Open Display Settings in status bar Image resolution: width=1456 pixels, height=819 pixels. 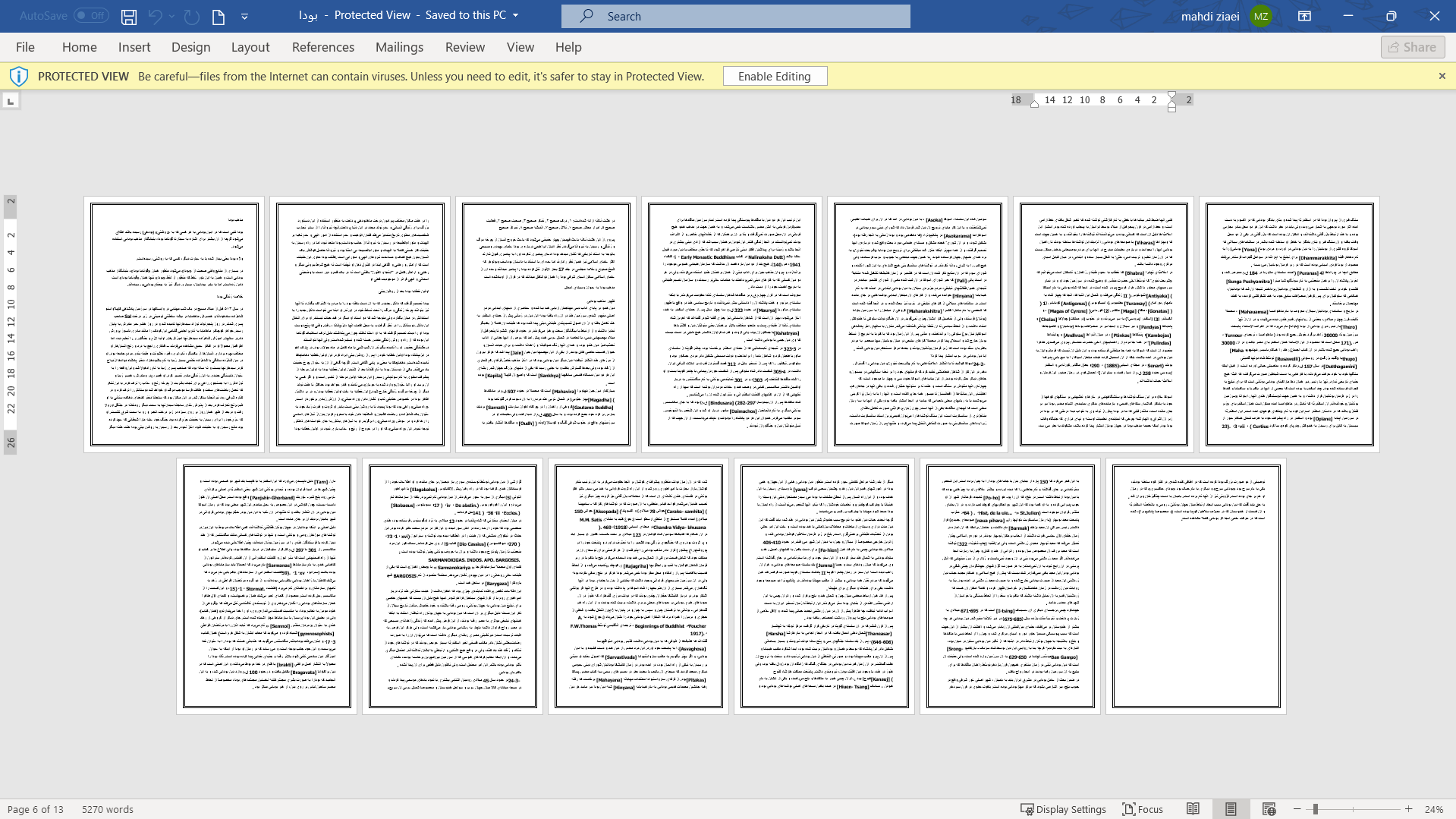pos(1063,809)
